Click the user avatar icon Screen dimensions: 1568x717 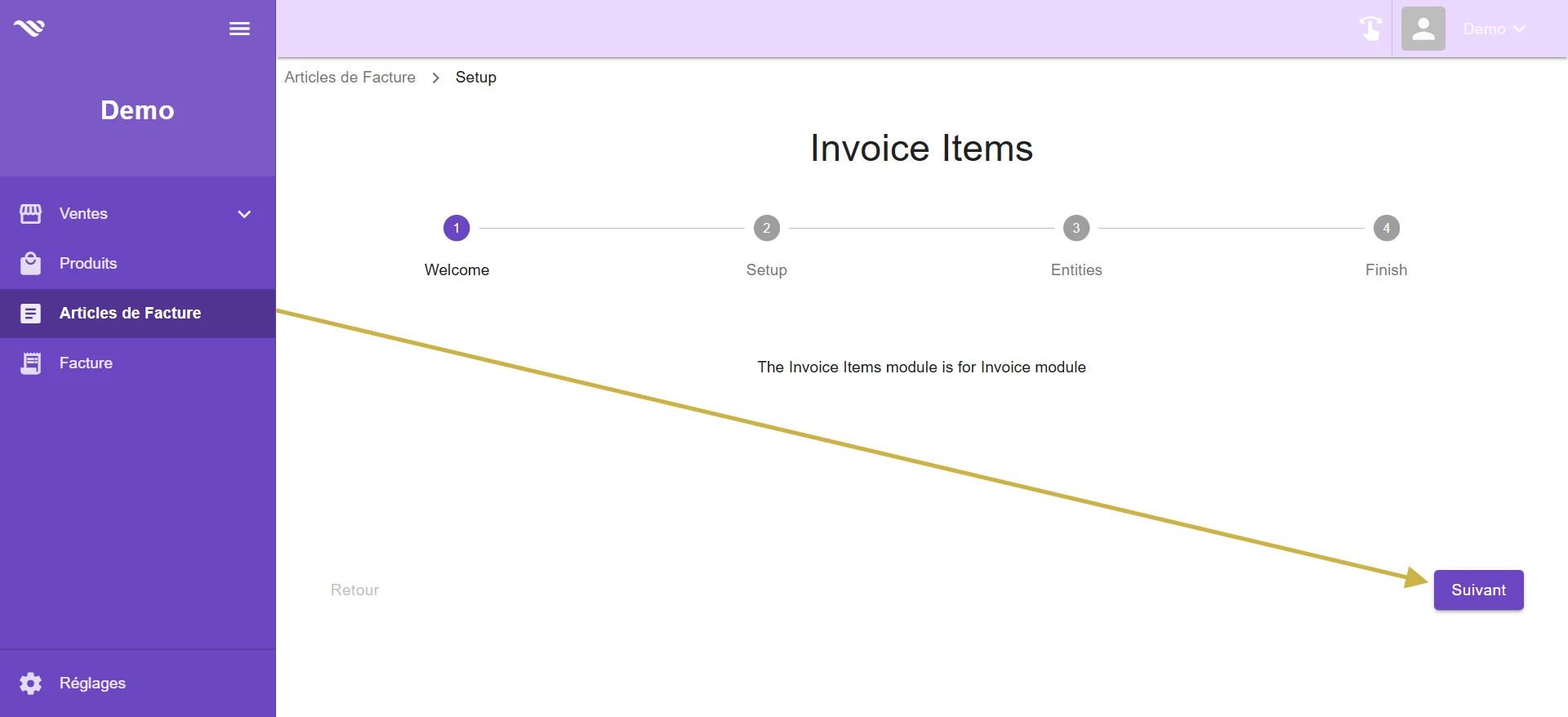point(1423,29)
